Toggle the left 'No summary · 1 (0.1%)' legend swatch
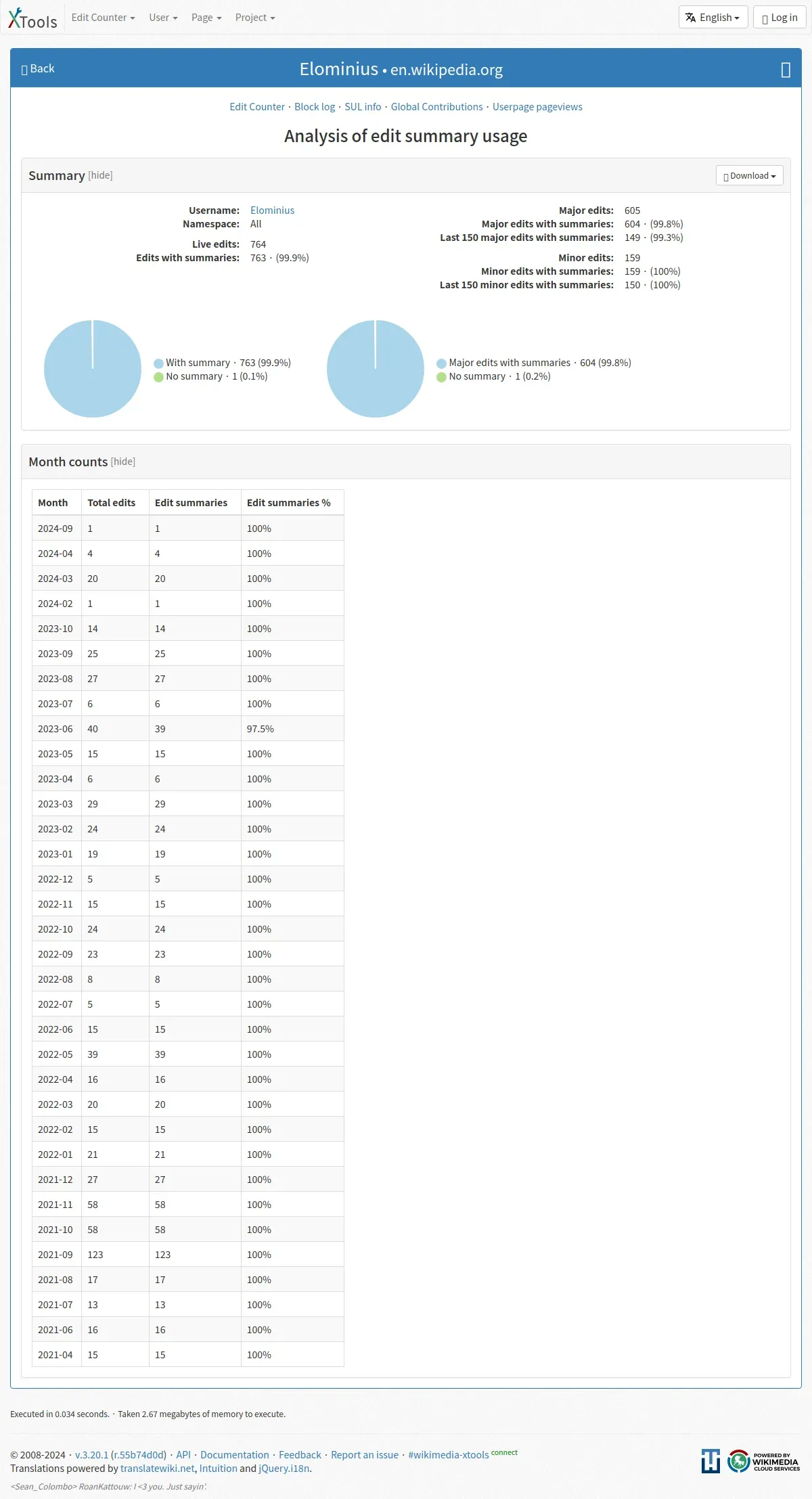Image resolution: width=812 pixels, height=1499 pixels. [158, 377]
